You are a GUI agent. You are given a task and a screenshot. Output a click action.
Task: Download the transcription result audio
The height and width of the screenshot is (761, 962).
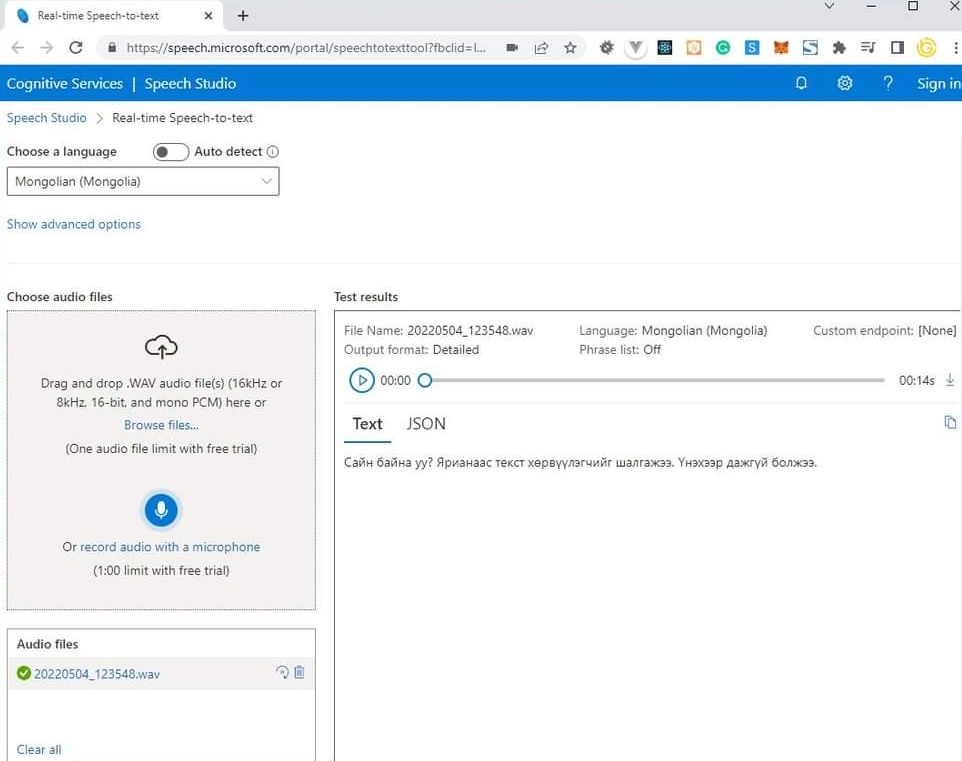948,380
